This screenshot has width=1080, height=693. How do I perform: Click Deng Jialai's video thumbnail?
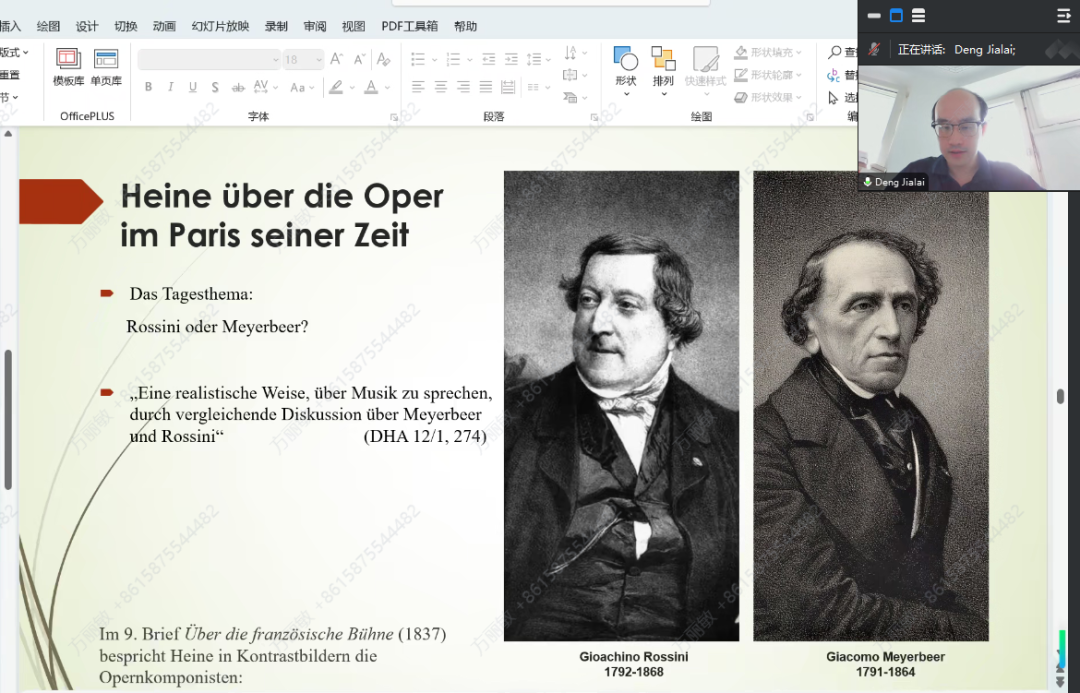968,128
